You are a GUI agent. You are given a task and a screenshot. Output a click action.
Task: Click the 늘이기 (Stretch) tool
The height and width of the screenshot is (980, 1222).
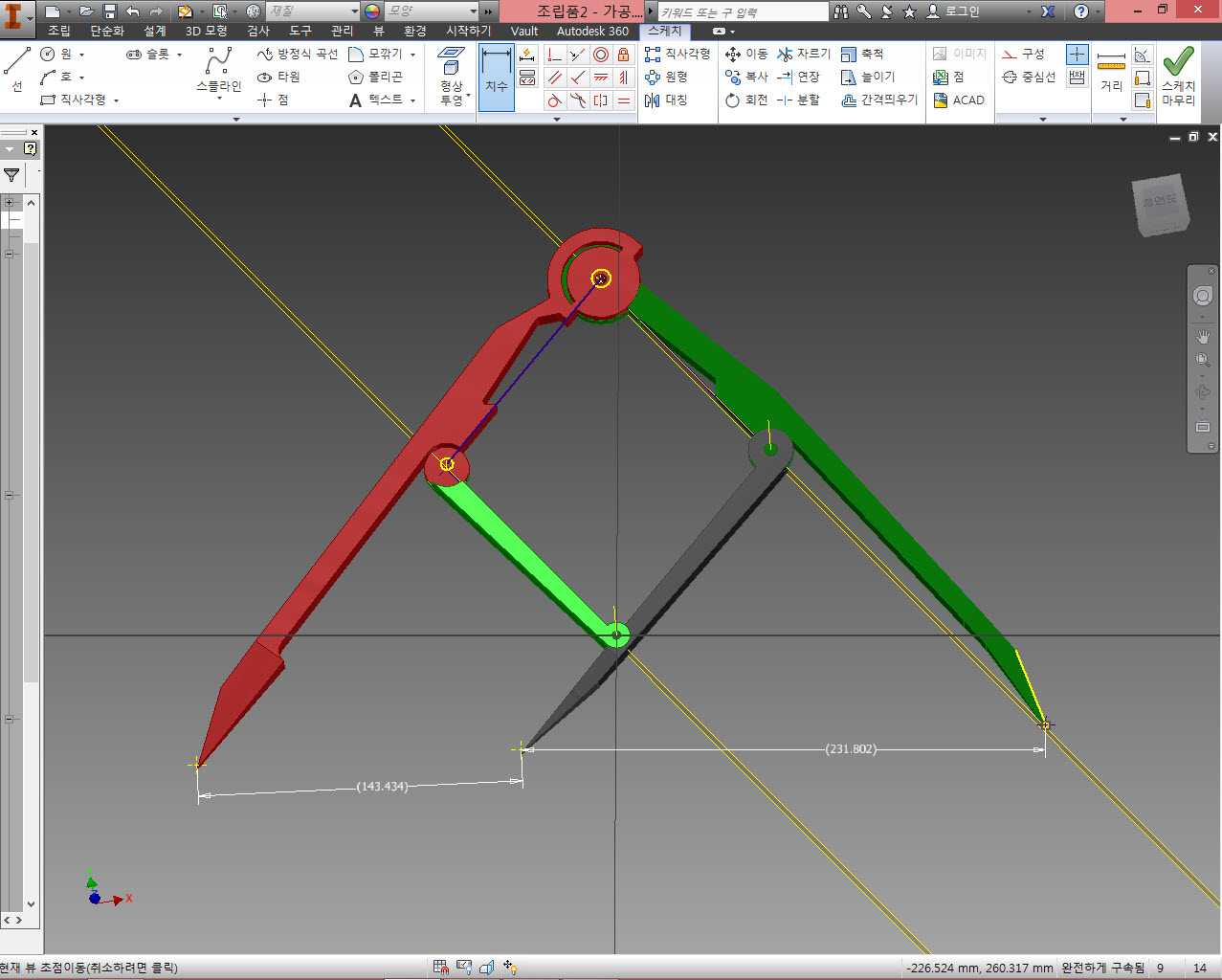click(x=867, y=77)
